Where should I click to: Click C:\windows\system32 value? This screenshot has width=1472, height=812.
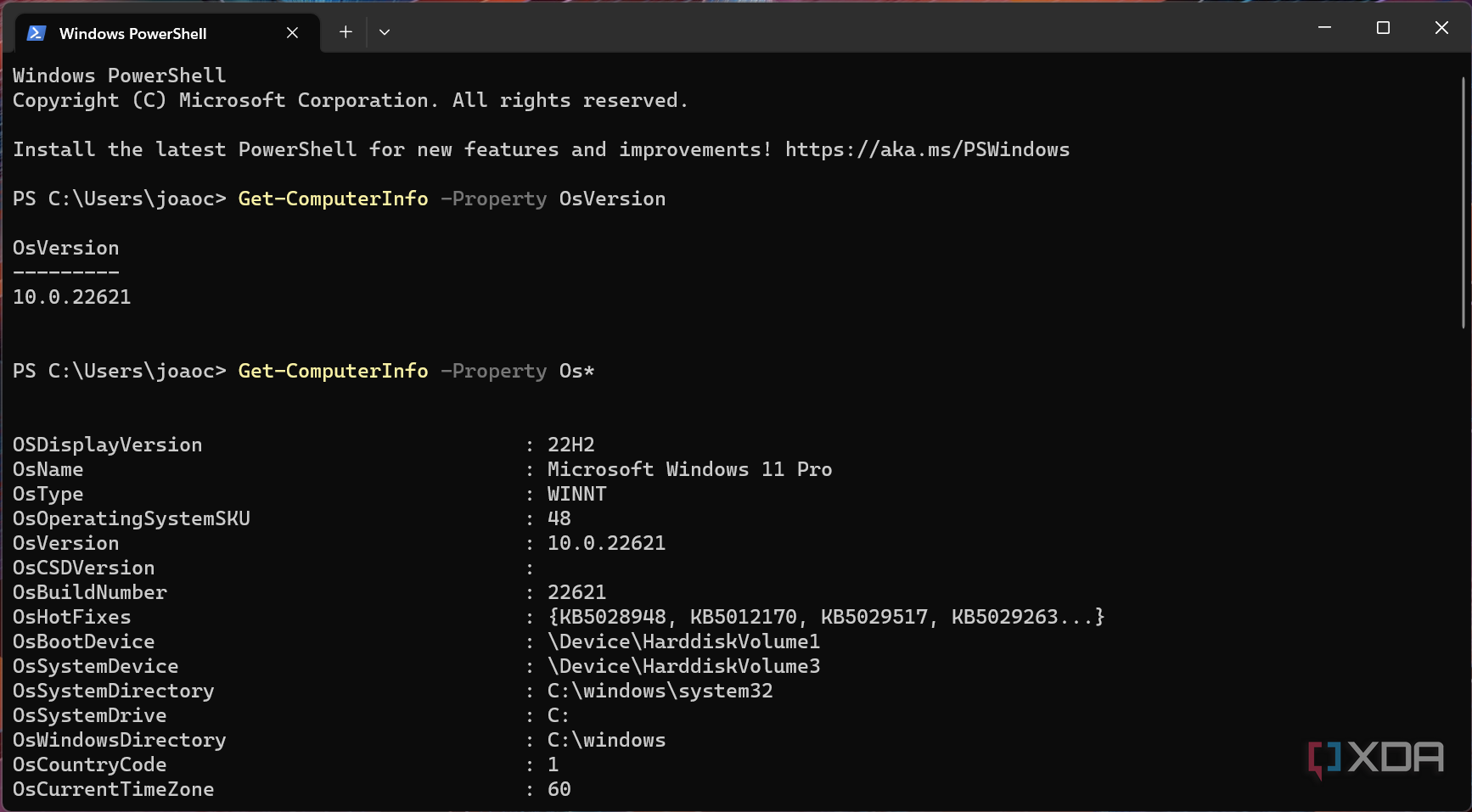tap(660, 691)
